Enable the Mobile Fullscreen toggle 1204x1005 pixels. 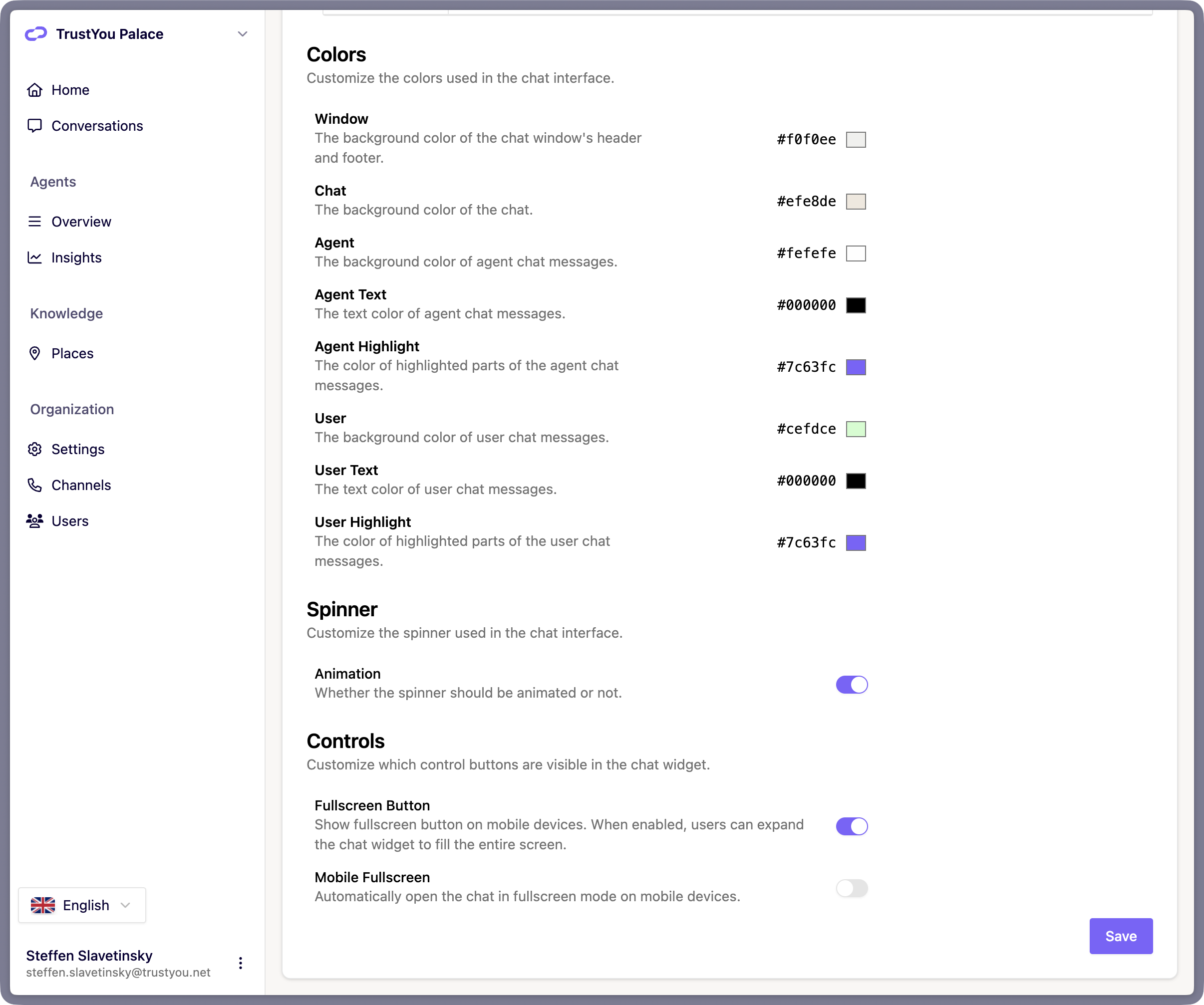(852, 887)
